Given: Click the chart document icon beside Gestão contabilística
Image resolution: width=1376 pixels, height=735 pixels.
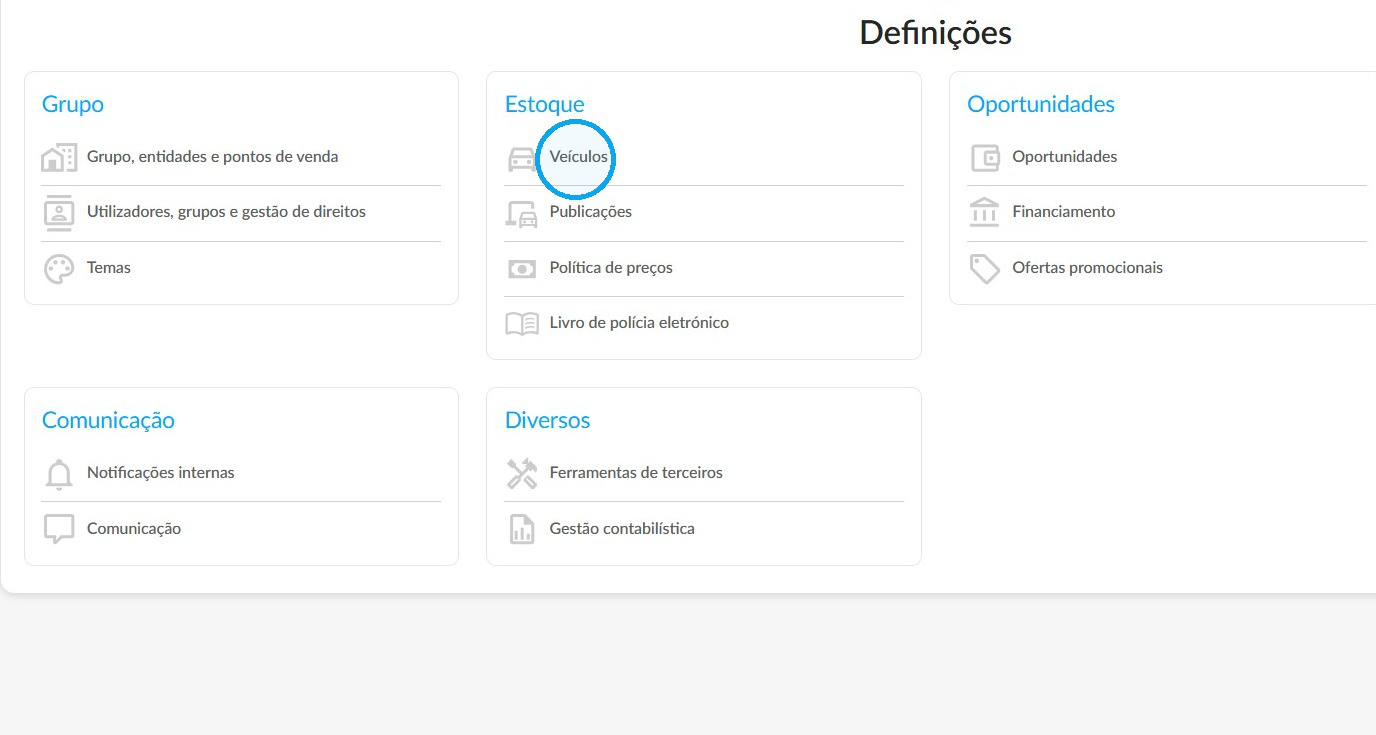Looking at the screenshot, I should click(522, 529).
